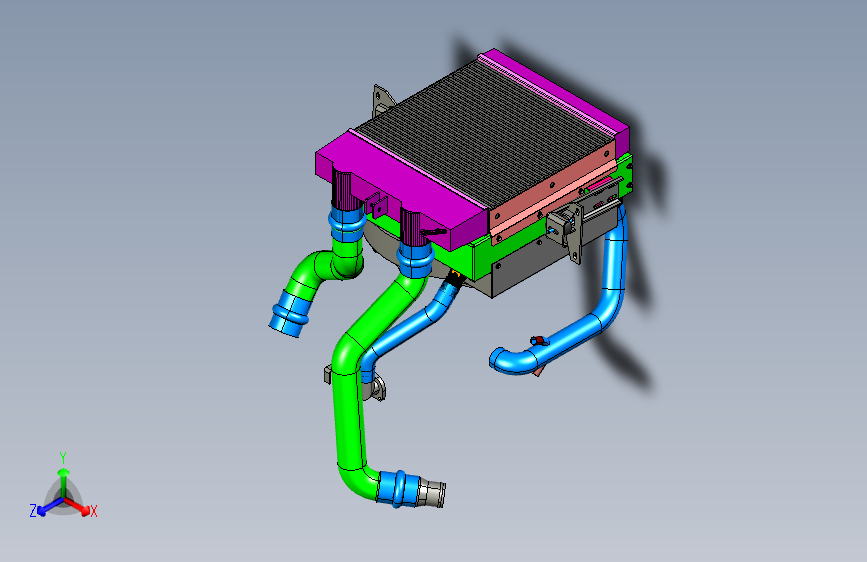
Task: Click the green Y axis arrow of the triad
Action: coord(64,480)
